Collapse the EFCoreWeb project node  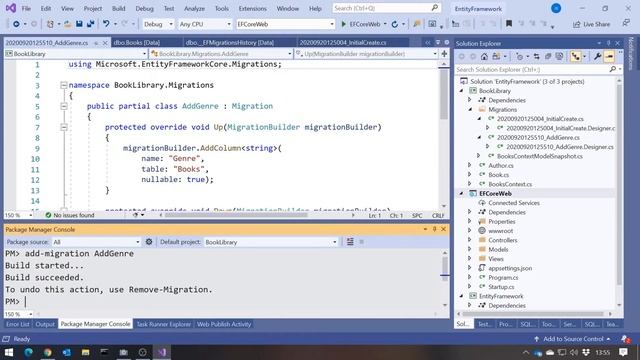coord(462,193)
